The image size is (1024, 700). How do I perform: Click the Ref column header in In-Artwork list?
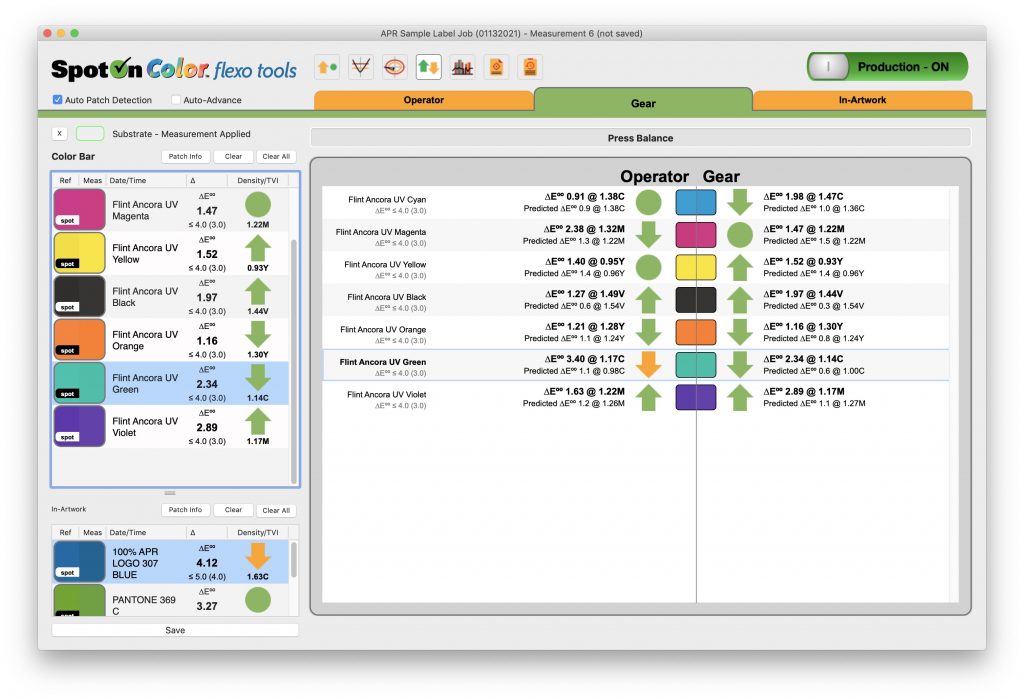tap(65, 533)
